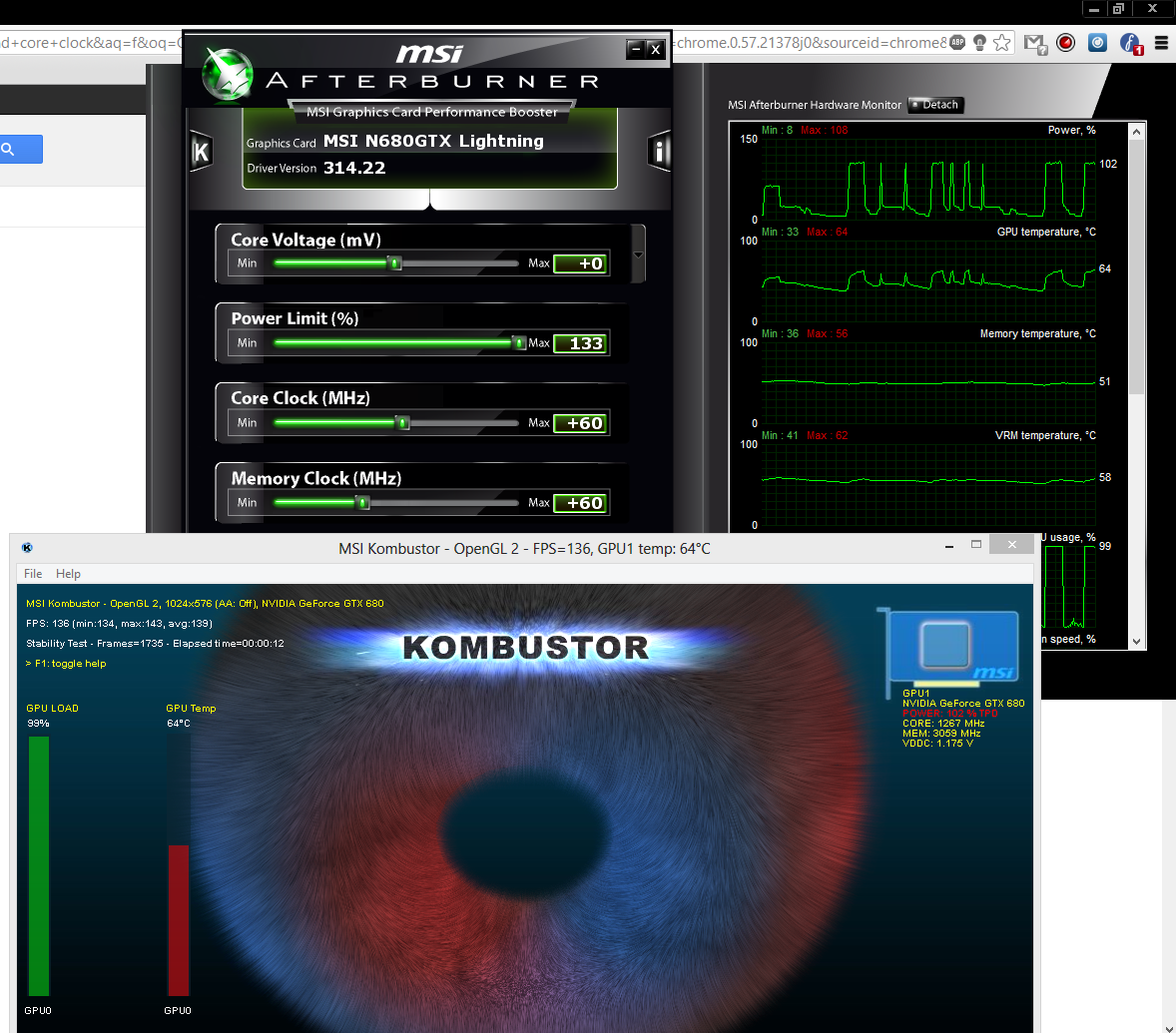Click the Core Voltage value field
This screenshot has height=1033, width=1176.
[x=580, y=263]
